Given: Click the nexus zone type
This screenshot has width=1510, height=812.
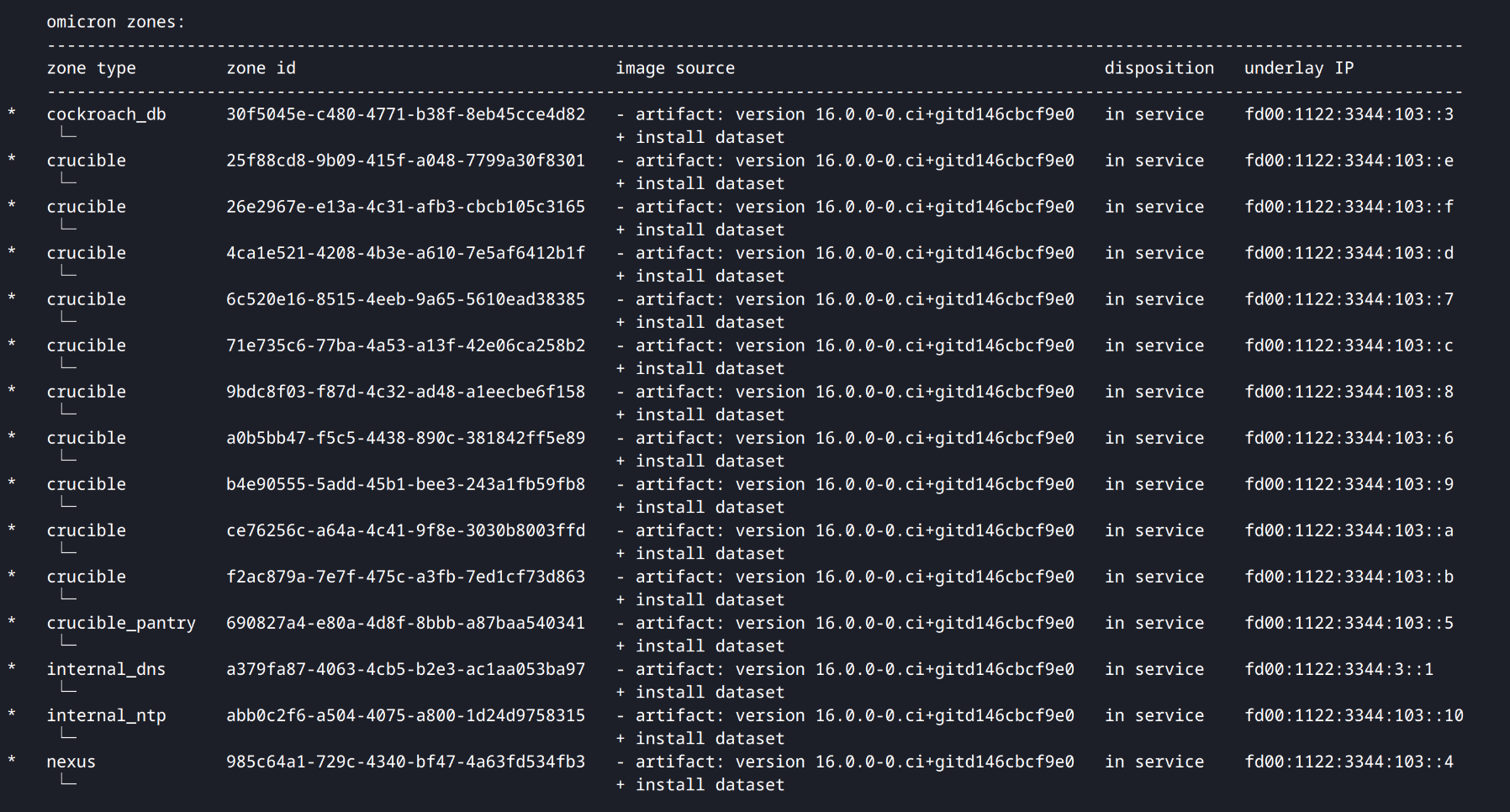Looking at the screenshot, I should pos(71,762).
